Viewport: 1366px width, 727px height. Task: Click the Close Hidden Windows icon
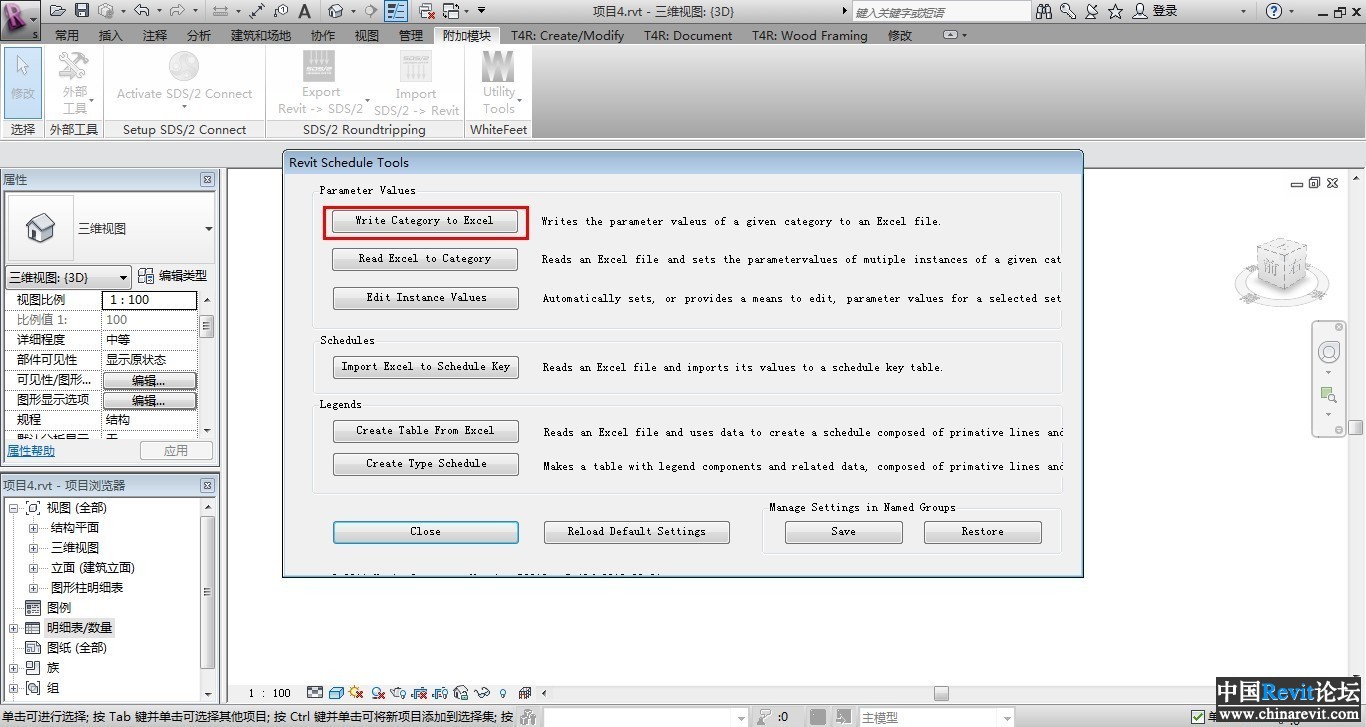(427, 11)
